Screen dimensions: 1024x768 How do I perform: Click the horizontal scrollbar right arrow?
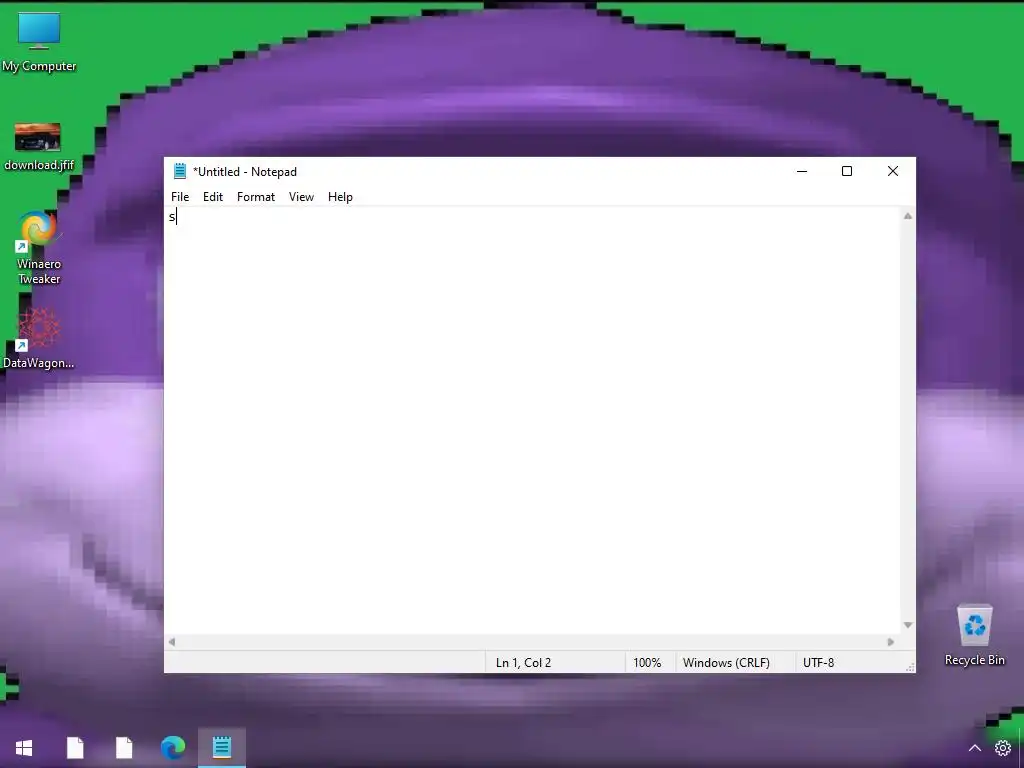[891, 642]
